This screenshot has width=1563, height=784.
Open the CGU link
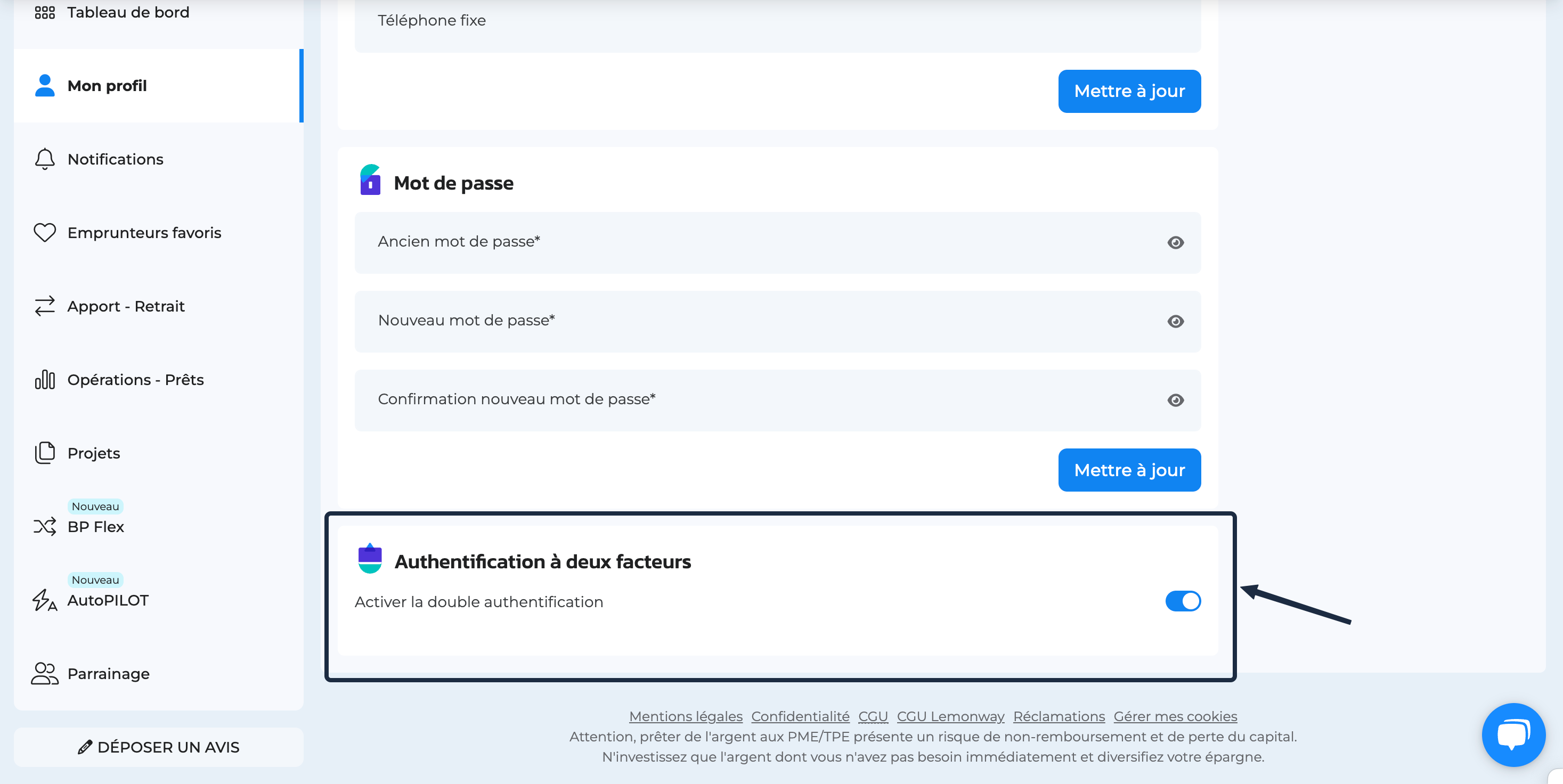(873, 717)
